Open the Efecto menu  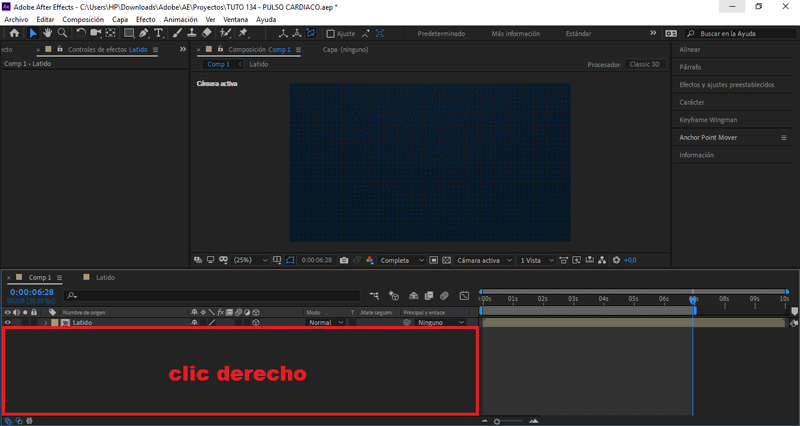(x=145, y=19)
